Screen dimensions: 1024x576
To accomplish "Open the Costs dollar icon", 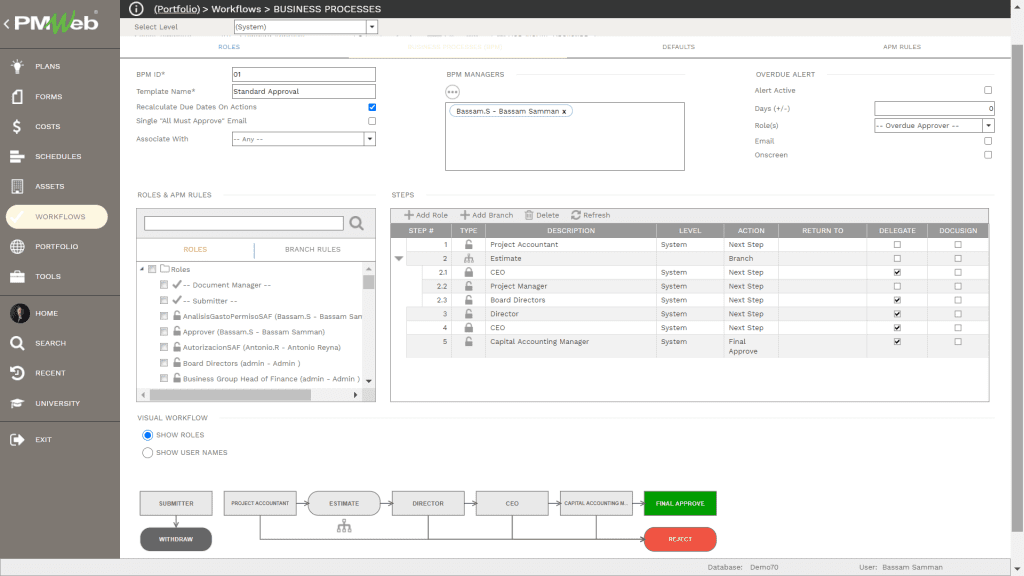I will tap(18, 127).
